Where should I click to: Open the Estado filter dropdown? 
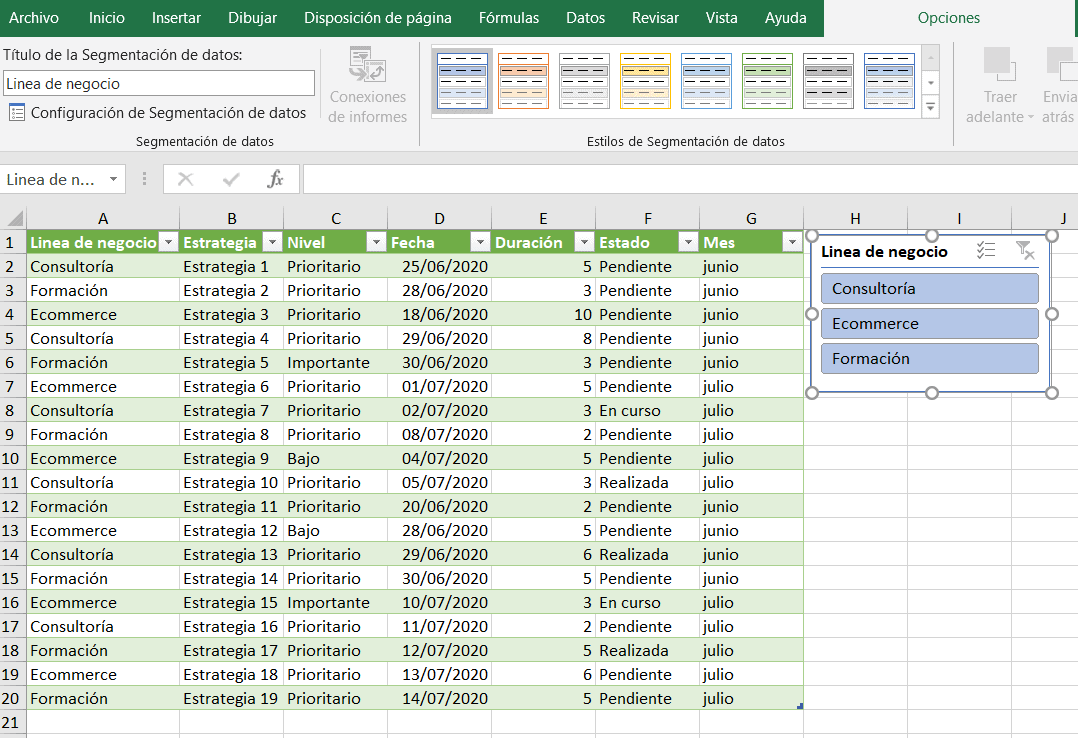tap(688, 242)
